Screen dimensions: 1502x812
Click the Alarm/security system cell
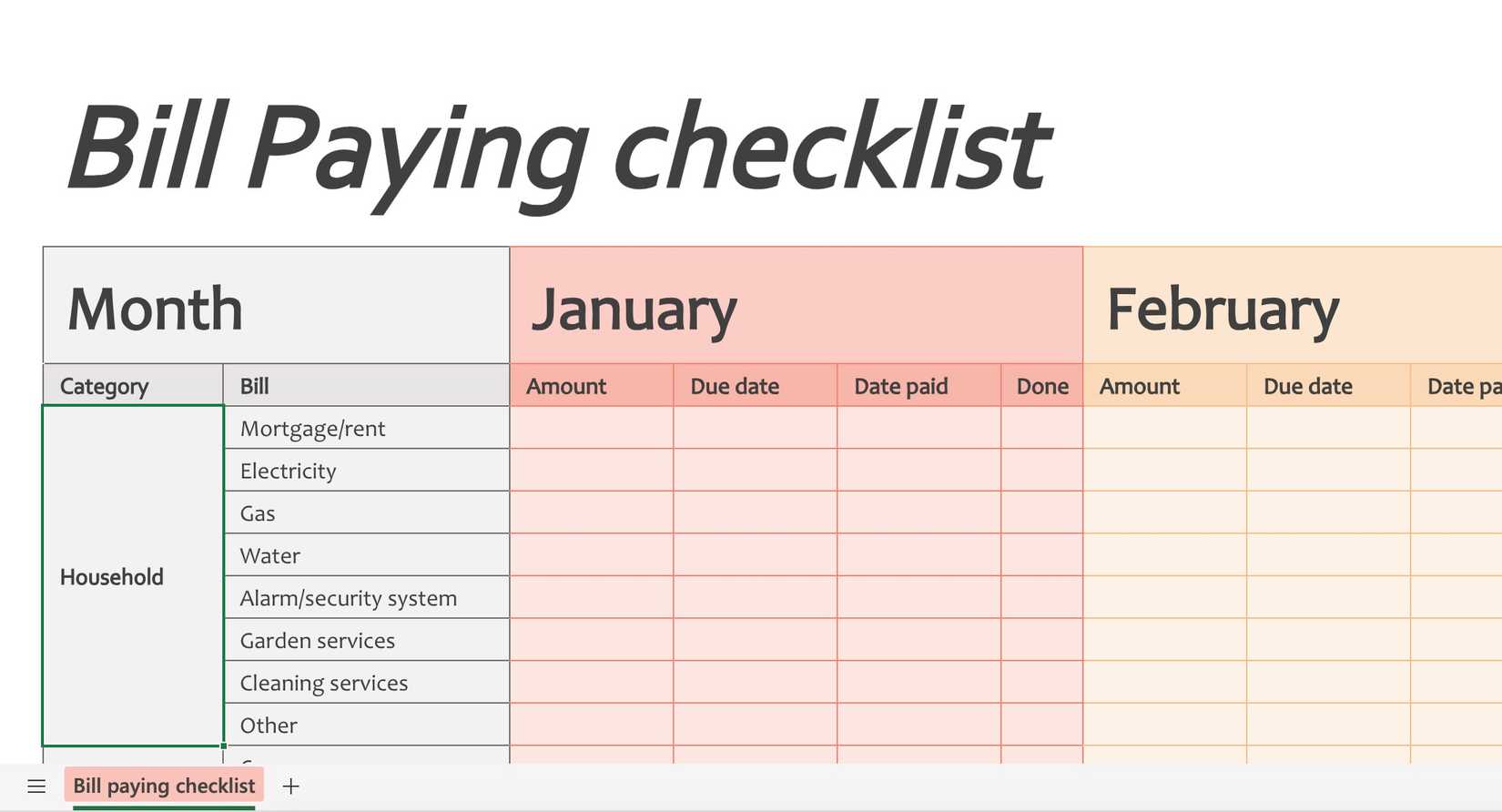click(x=348, y=598)
